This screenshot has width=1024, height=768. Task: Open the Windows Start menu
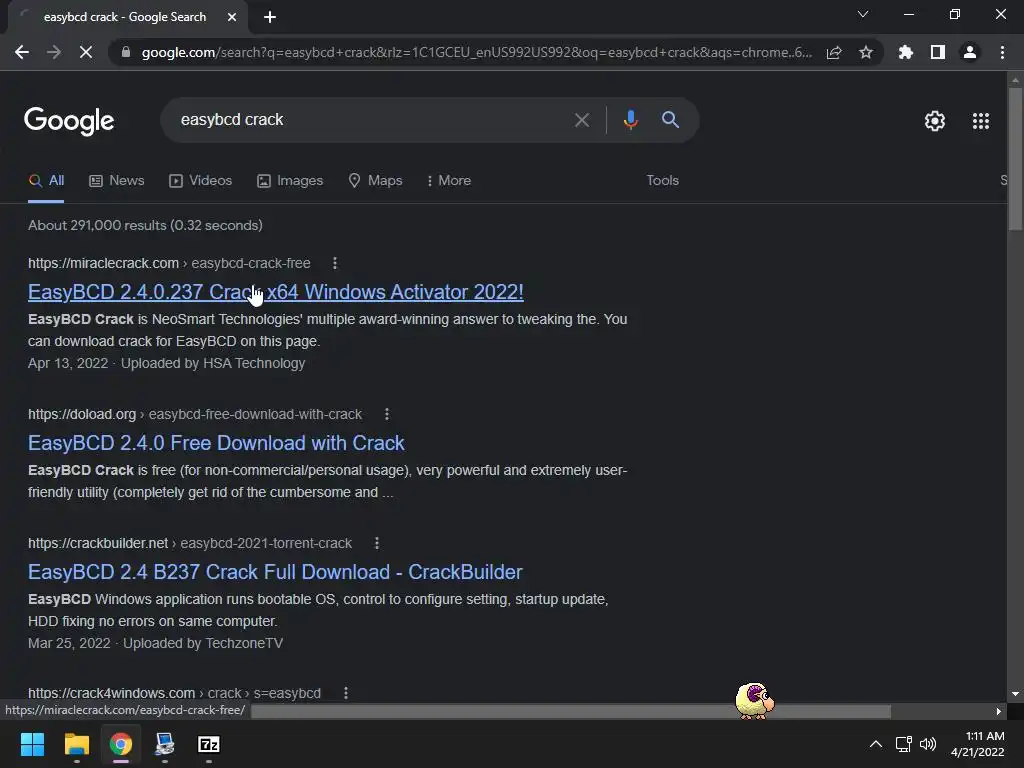coord(32,744)
